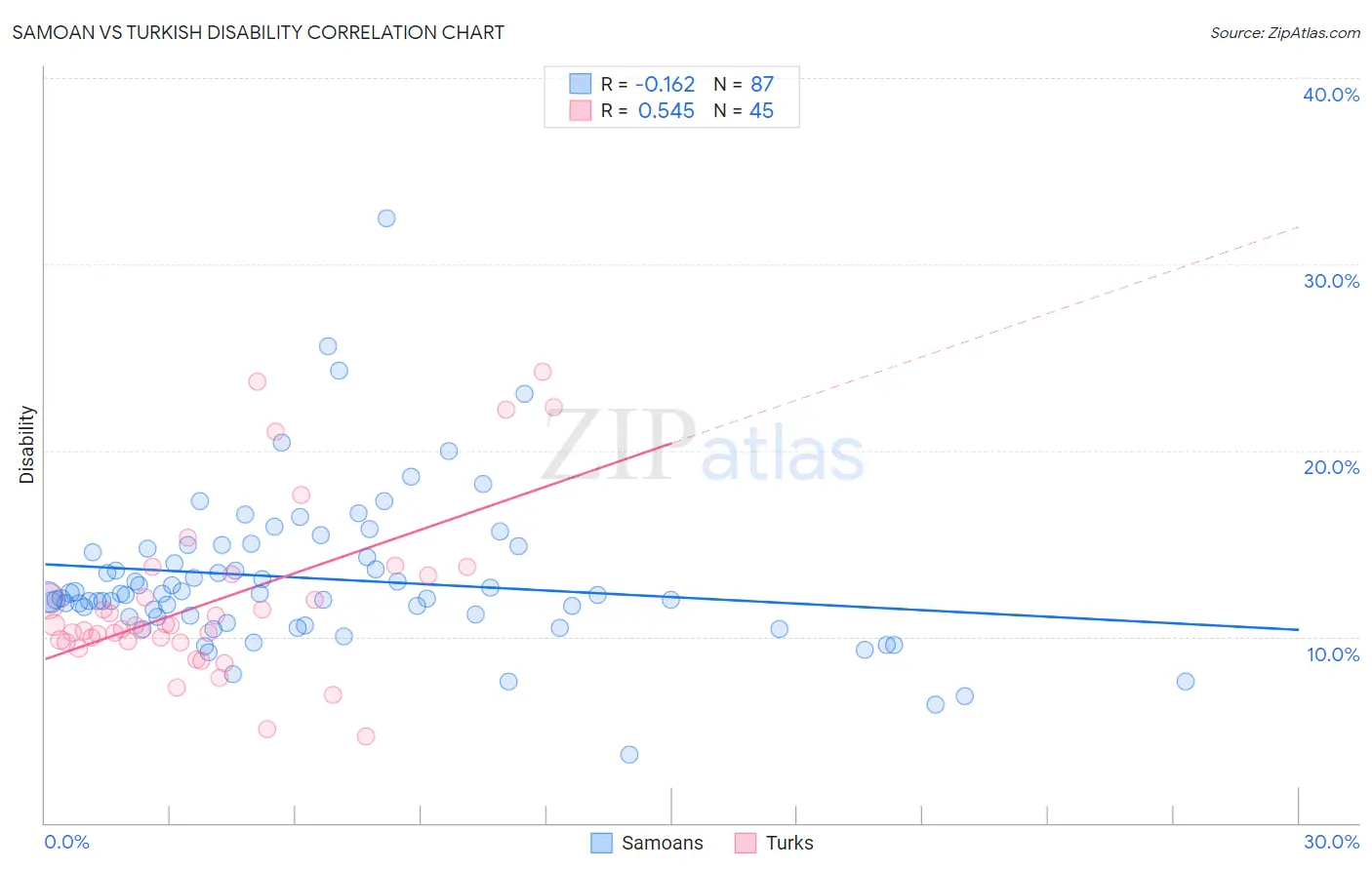Click the rightmost blue data point near 7.5%
Viewport: 1372px width, 870px height.
[x=1186, y=682]
